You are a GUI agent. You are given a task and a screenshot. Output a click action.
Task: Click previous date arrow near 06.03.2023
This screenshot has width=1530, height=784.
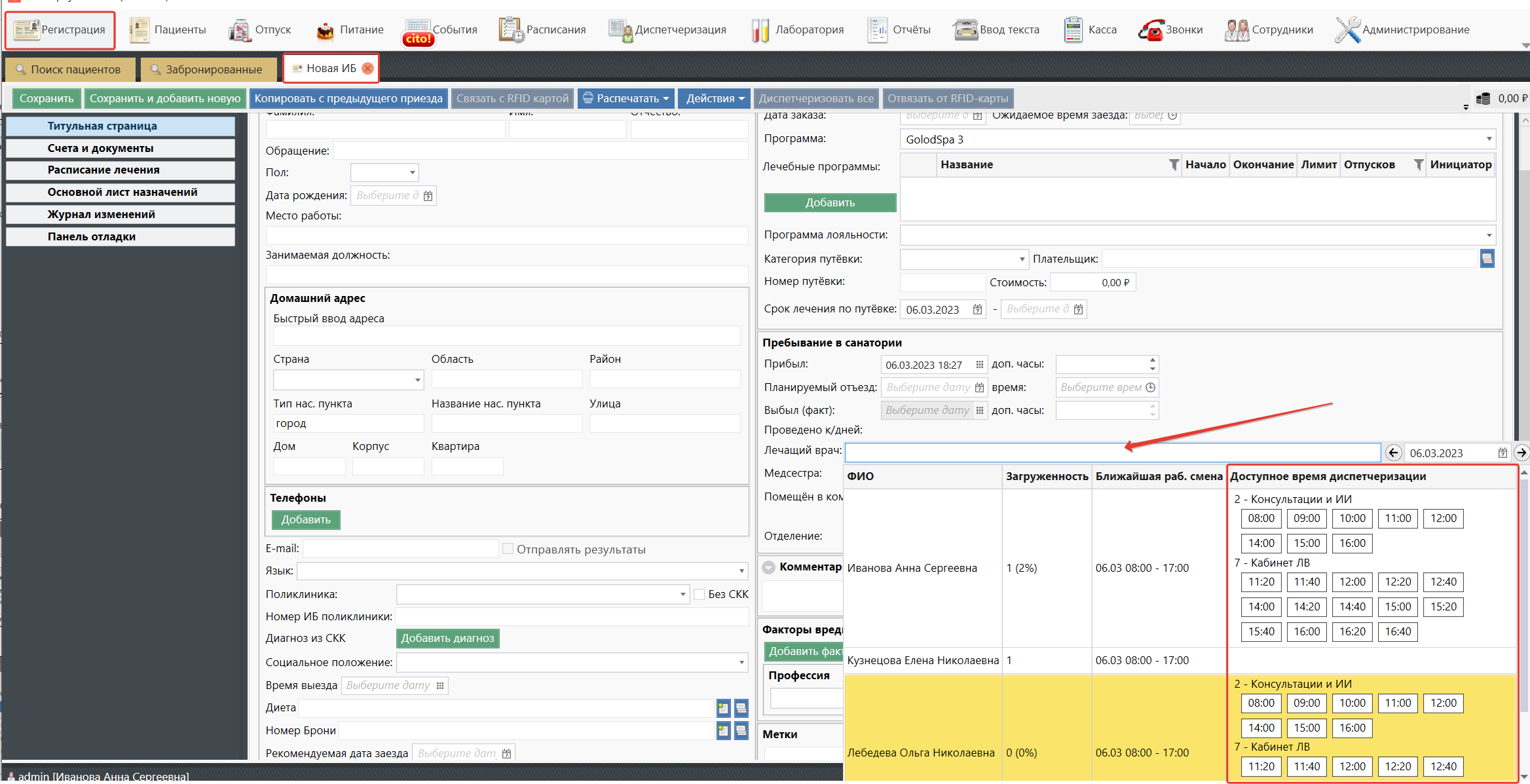1393,453
